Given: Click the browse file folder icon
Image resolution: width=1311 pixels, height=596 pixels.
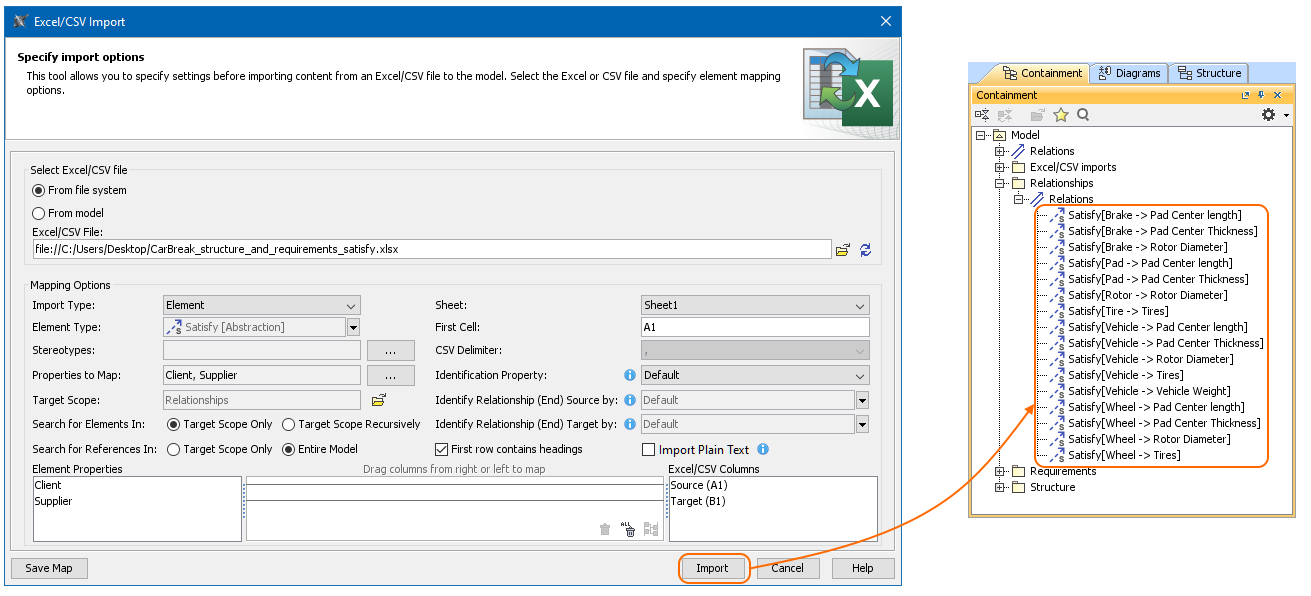Looking at the screenshot, I should tap(843, 250).
